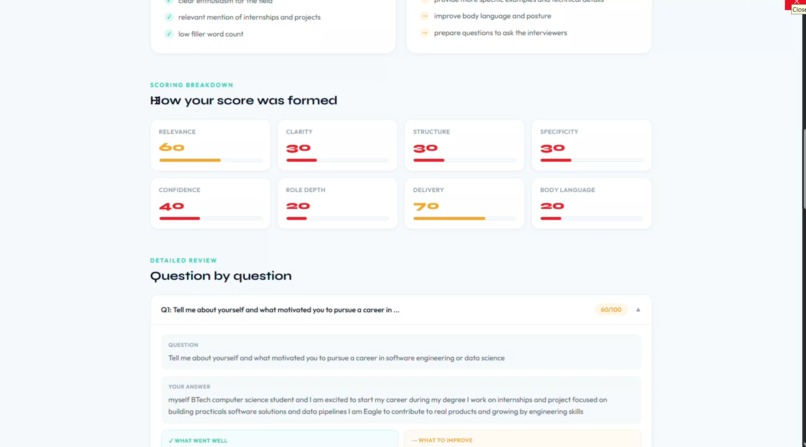This screenshot has height=447, width=806.
Task: Collapse the Q1 question chevron arrow
Action: point(638,310)
